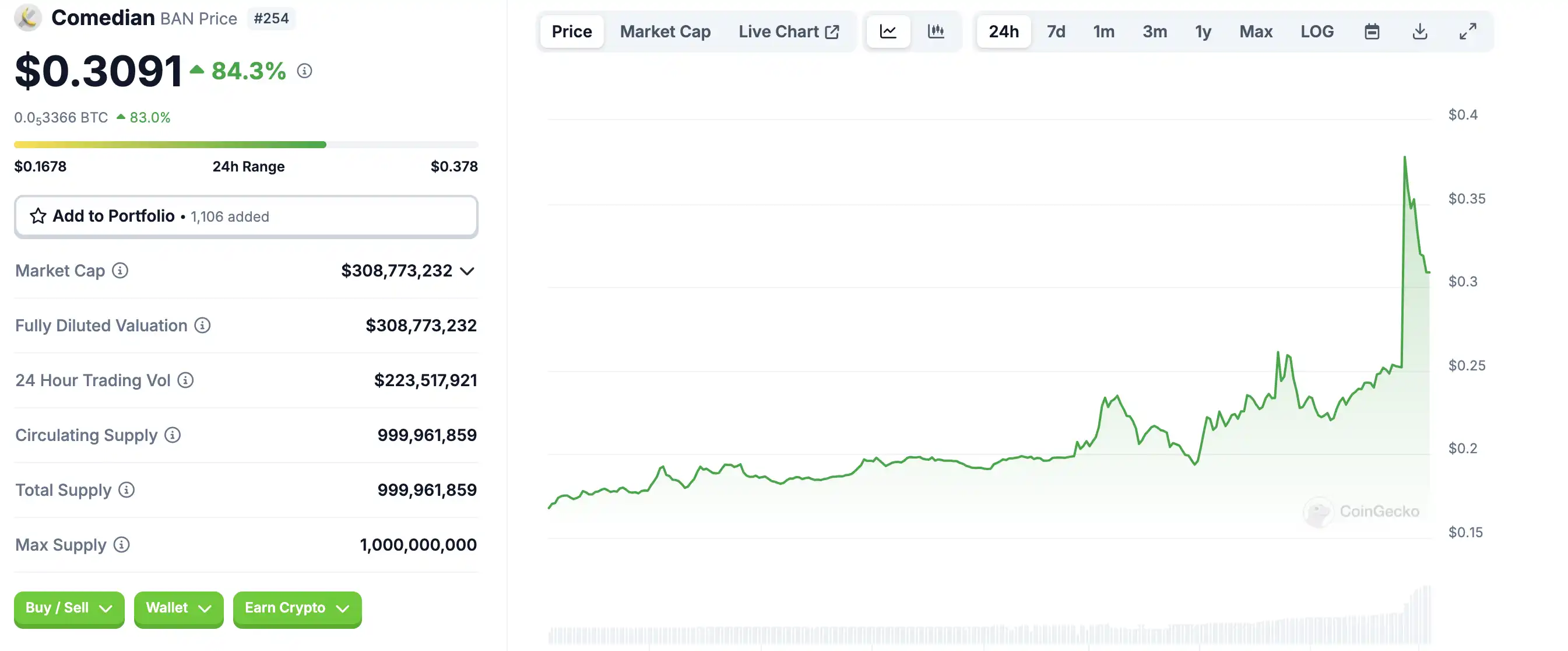Viewport: 1568px width, 651px height.
Task: Open the calendar date range picker
Action: coord(1372,31)
